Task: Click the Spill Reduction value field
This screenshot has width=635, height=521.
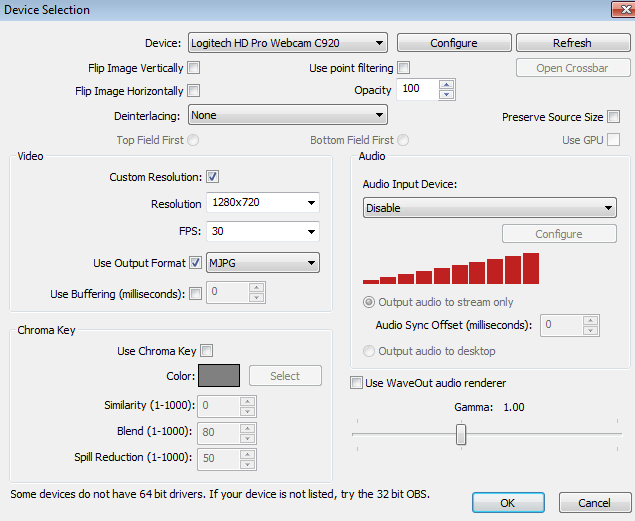Action: coord(219,459)
